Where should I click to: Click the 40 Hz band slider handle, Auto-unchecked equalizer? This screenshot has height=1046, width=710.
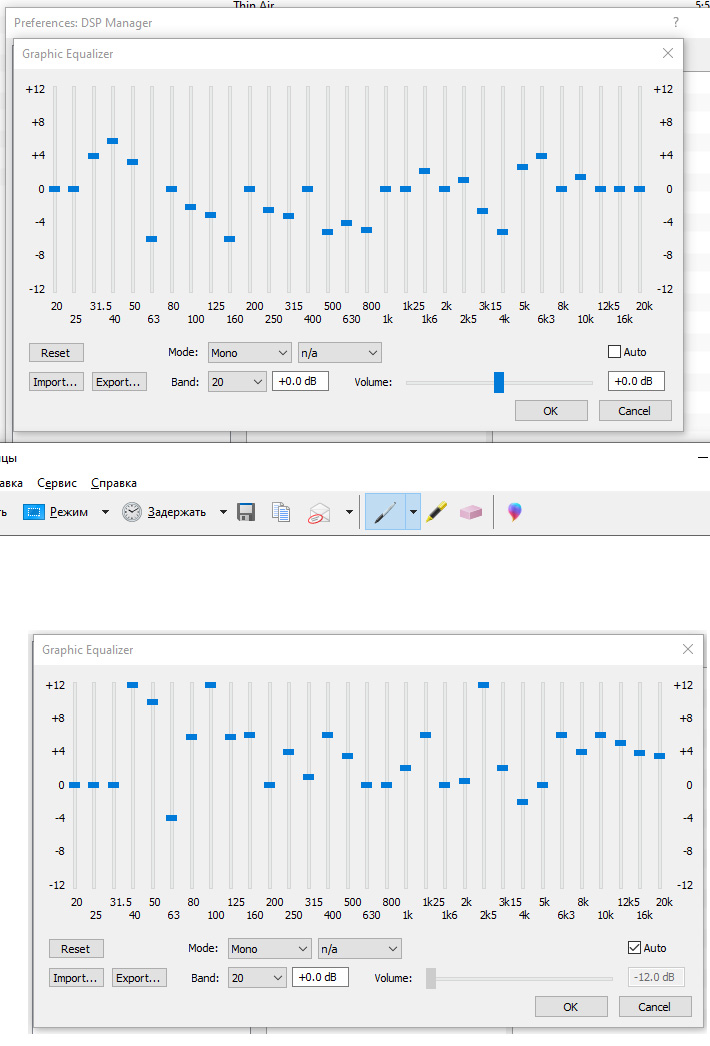click(113, 141)
